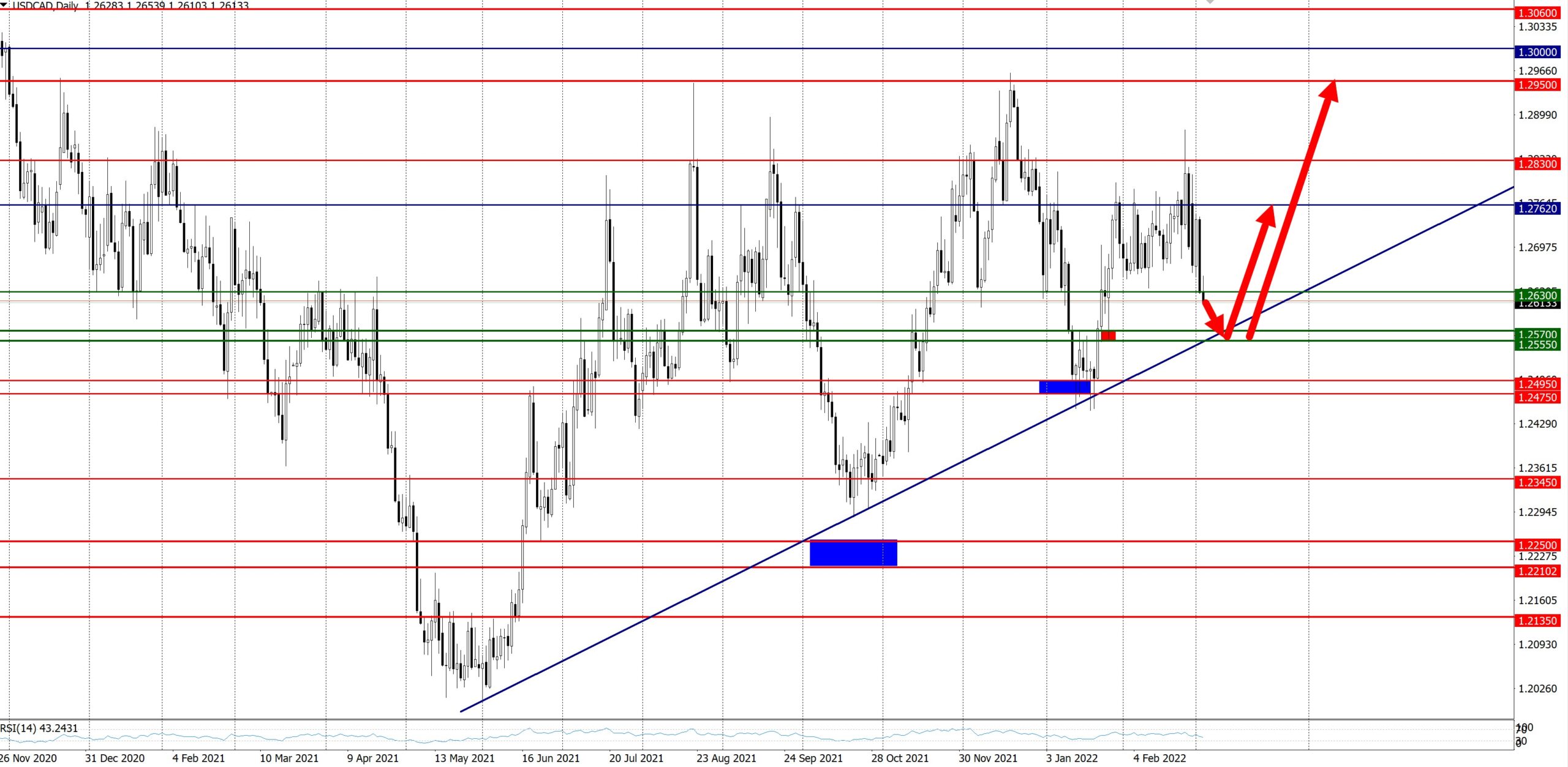
Task: Click the 1.30600 red price label
Action: point(1537,13)
